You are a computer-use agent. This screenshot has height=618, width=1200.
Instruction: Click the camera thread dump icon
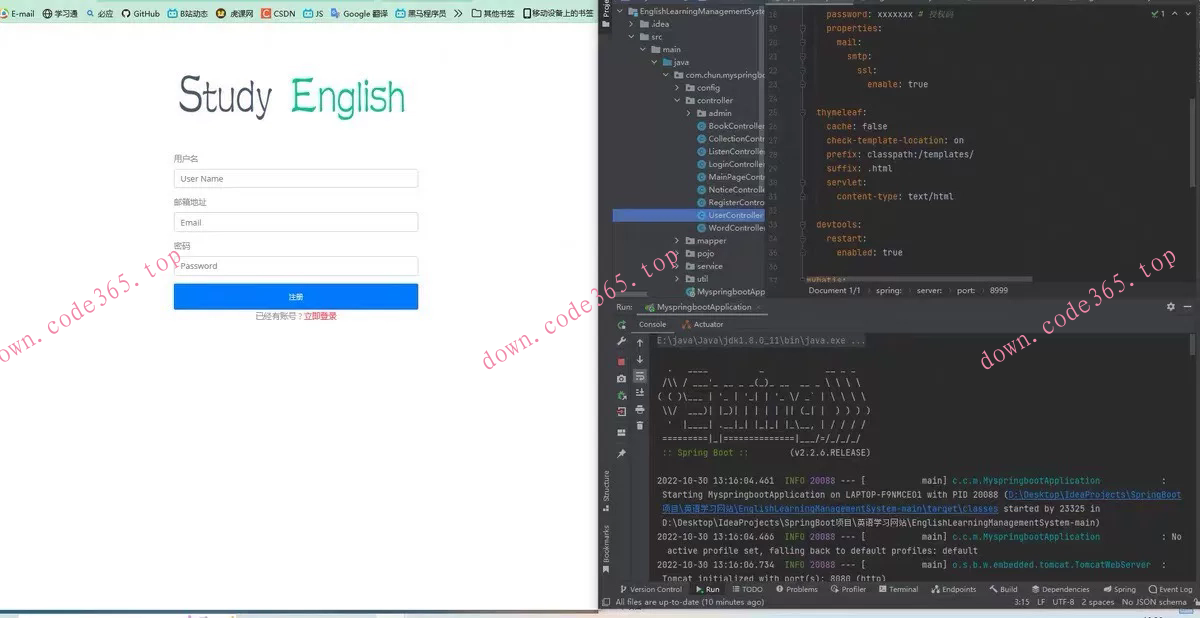(x=622, y=378)
